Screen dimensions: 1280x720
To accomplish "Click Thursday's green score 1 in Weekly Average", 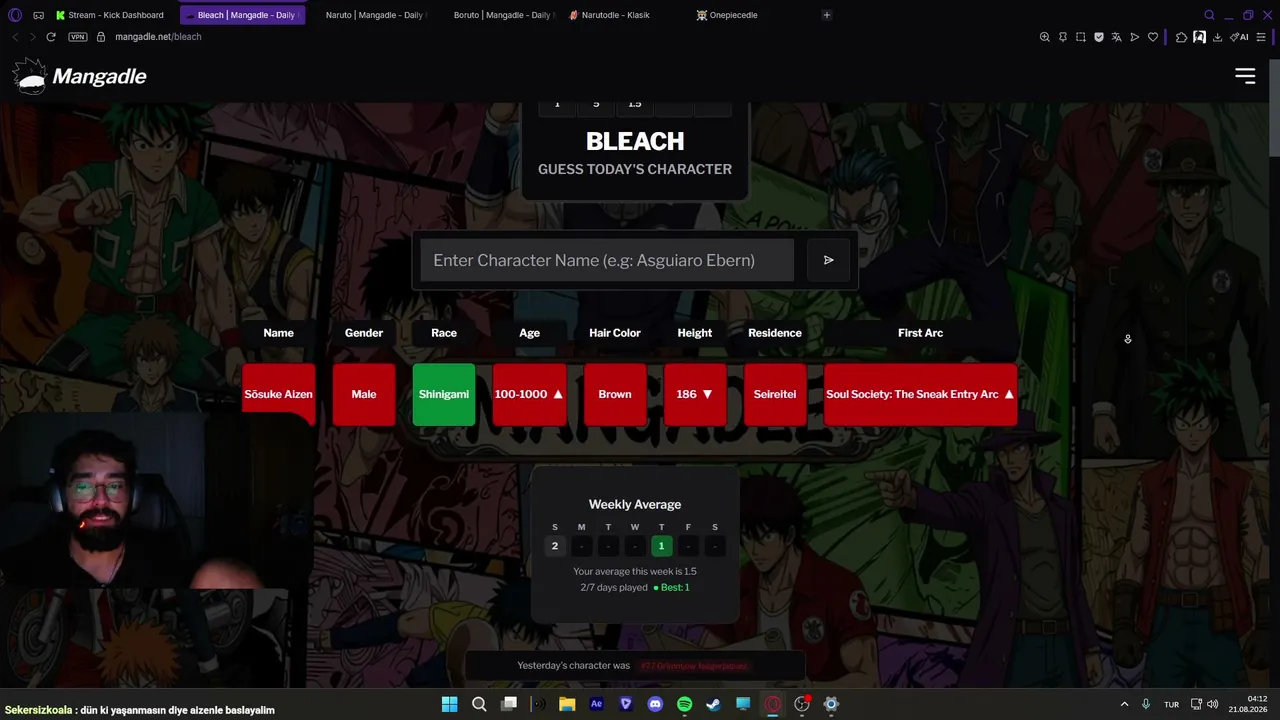I will coord(661,546).
